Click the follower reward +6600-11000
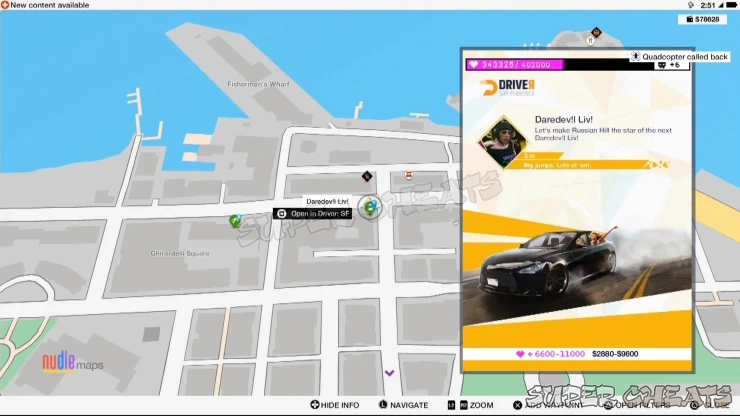This screenshot has width=740, height=416. point(550,354)
